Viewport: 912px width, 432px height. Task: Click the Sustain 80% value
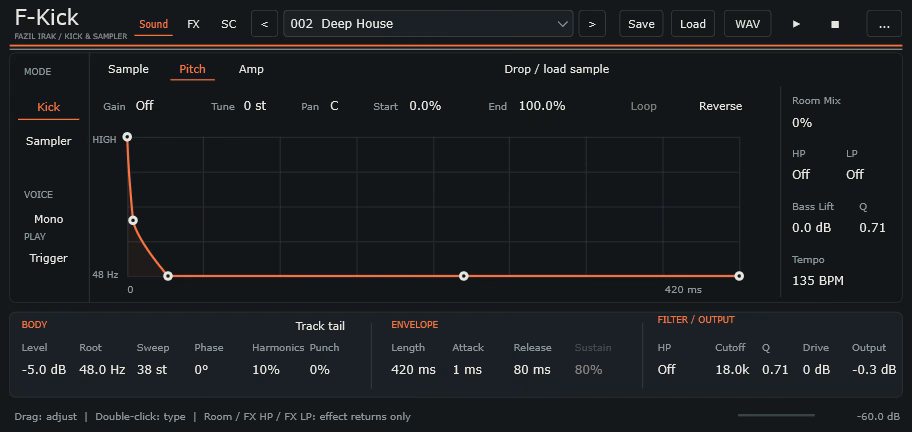coord(589,370)
